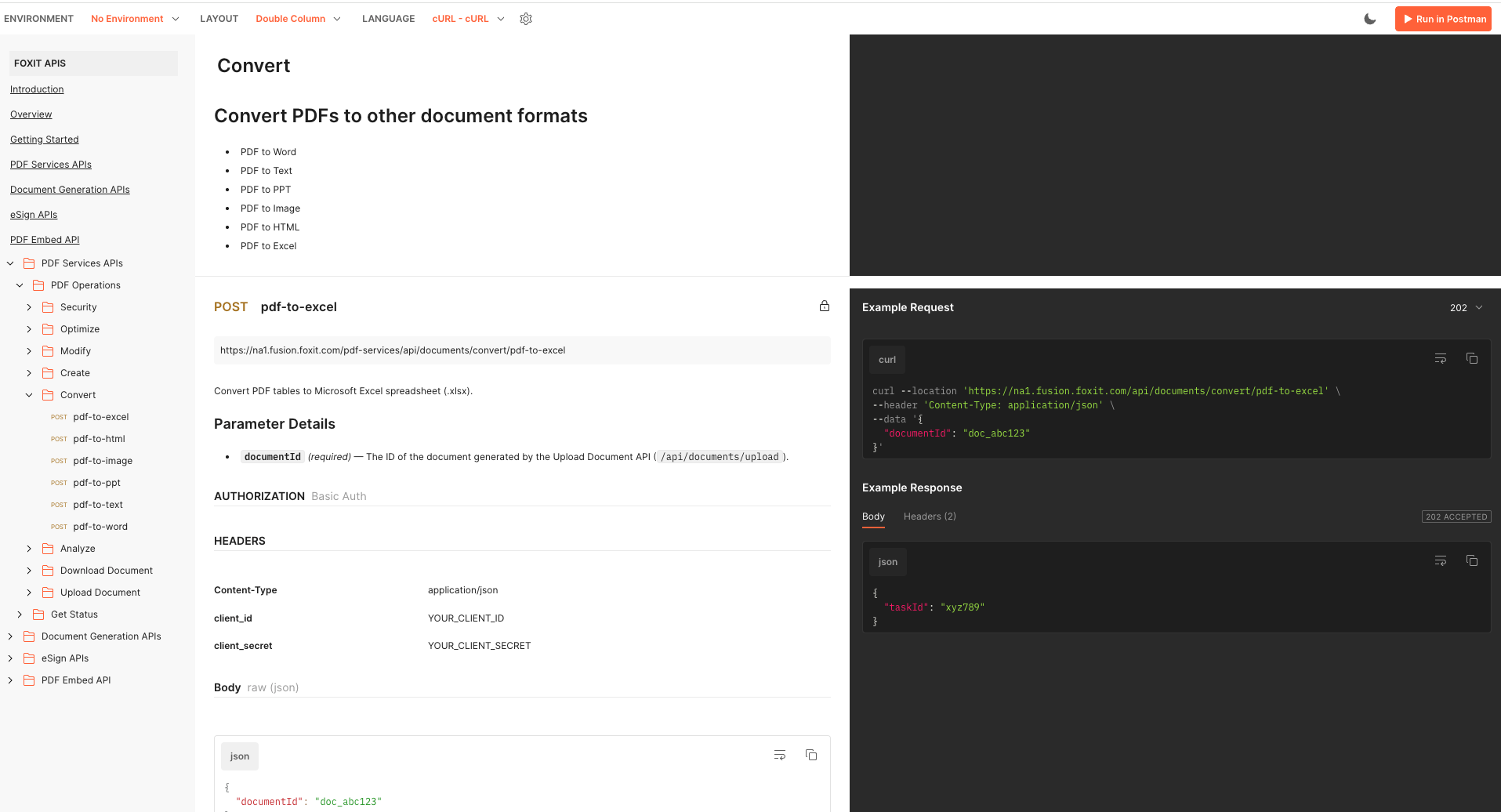Click the pdf-to-excel endpoint URL field
The width and height of the screenshot is (1501, 812).
coord(522,350)
